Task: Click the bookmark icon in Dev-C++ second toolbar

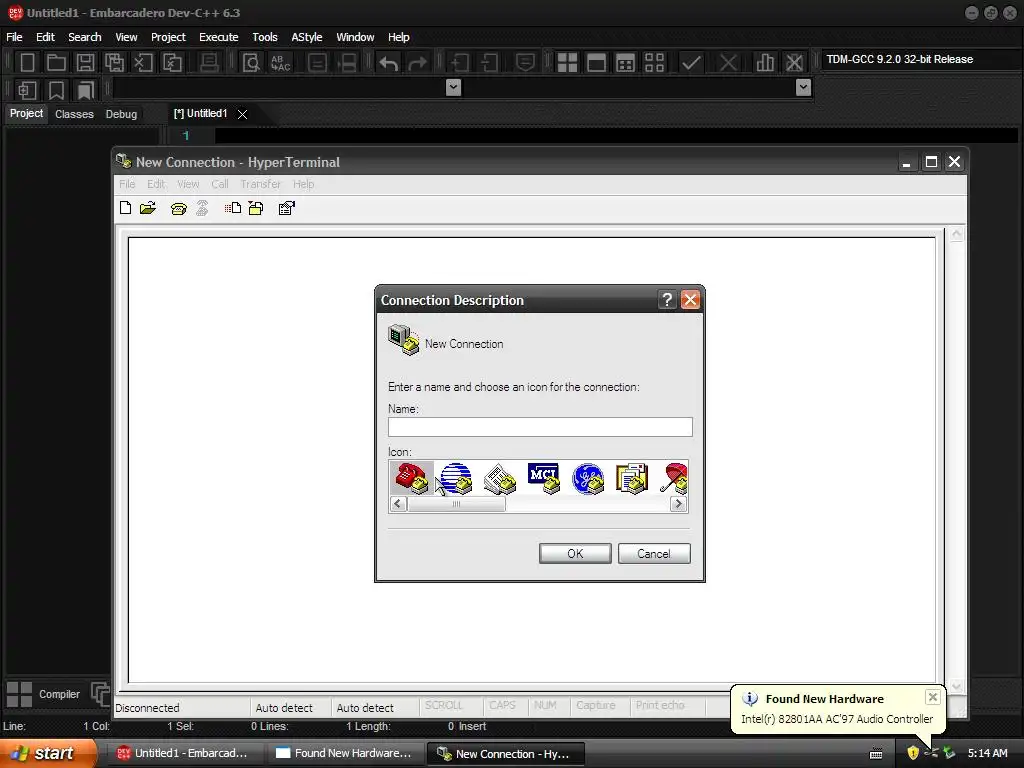Action: tap(56, 90)
